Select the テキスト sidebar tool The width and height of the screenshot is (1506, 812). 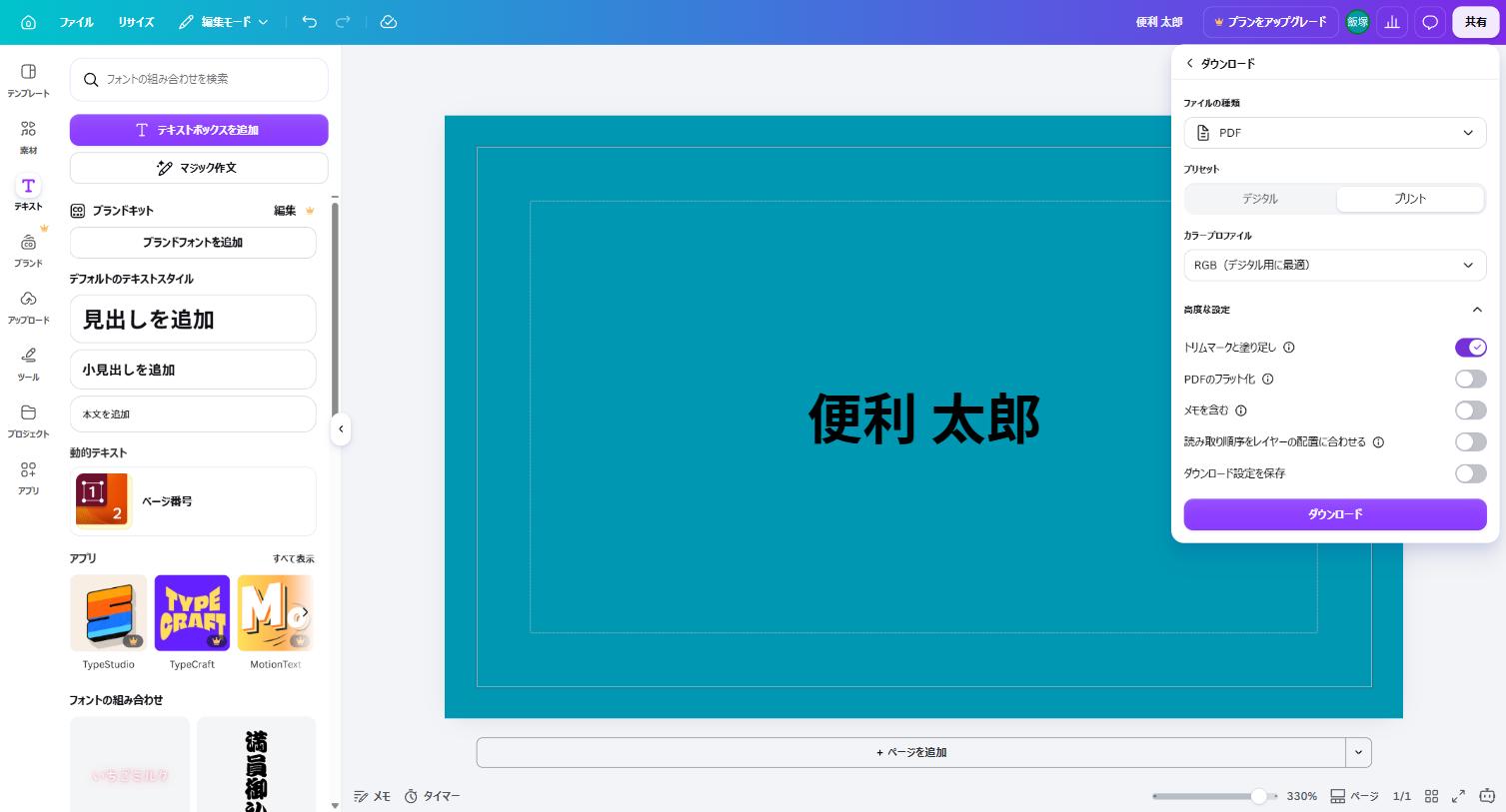tap(28, 194)
